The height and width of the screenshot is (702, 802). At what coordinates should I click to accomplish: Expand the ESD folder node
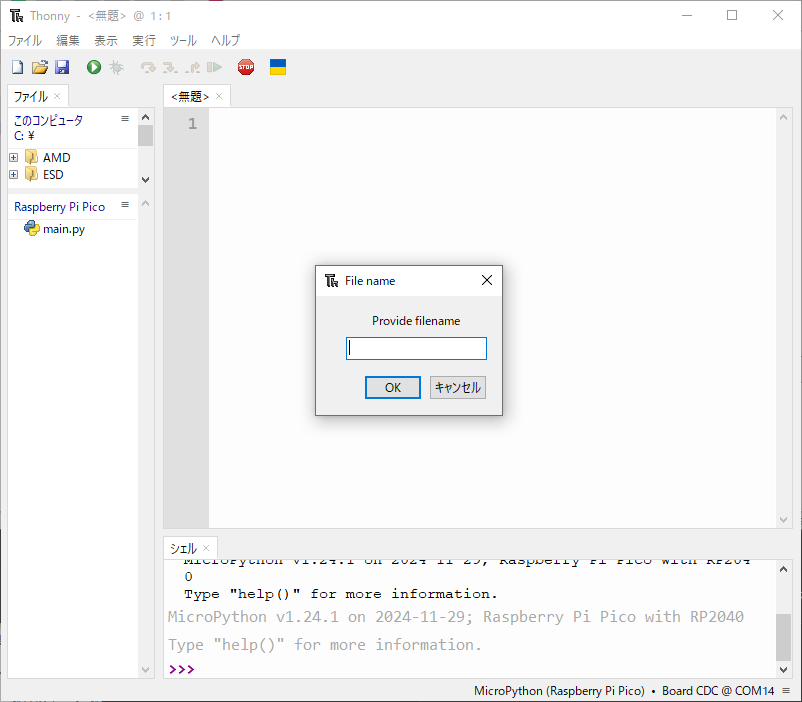(x=14, y=175)
